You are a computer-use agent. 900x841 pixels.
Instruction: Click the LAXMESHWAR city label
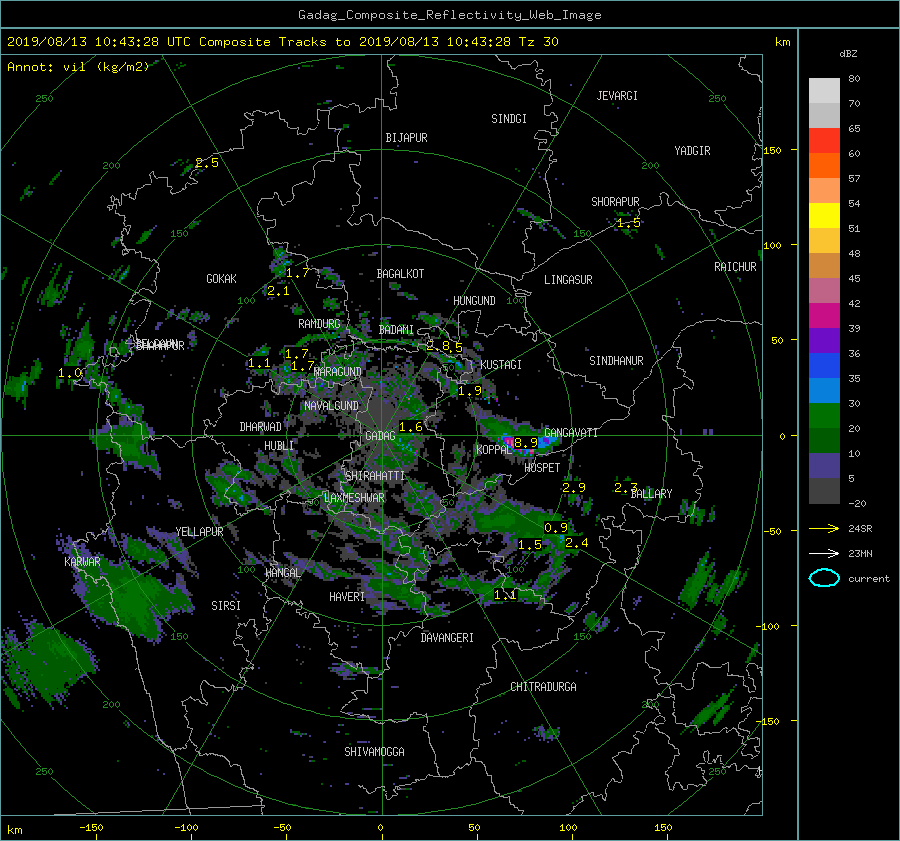click(x=354, y=498)
